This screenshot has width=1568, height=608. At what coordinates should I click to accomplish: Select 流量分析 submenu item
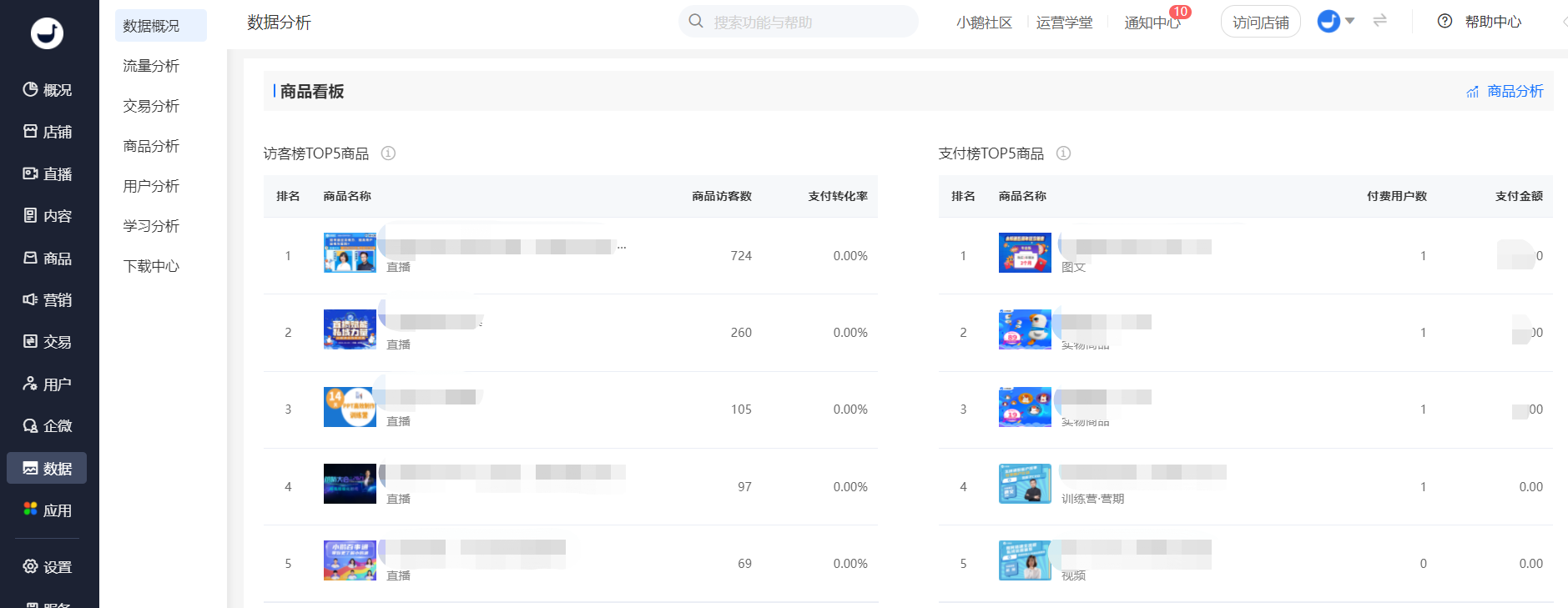pyautogui.click(x=151, y=66)
